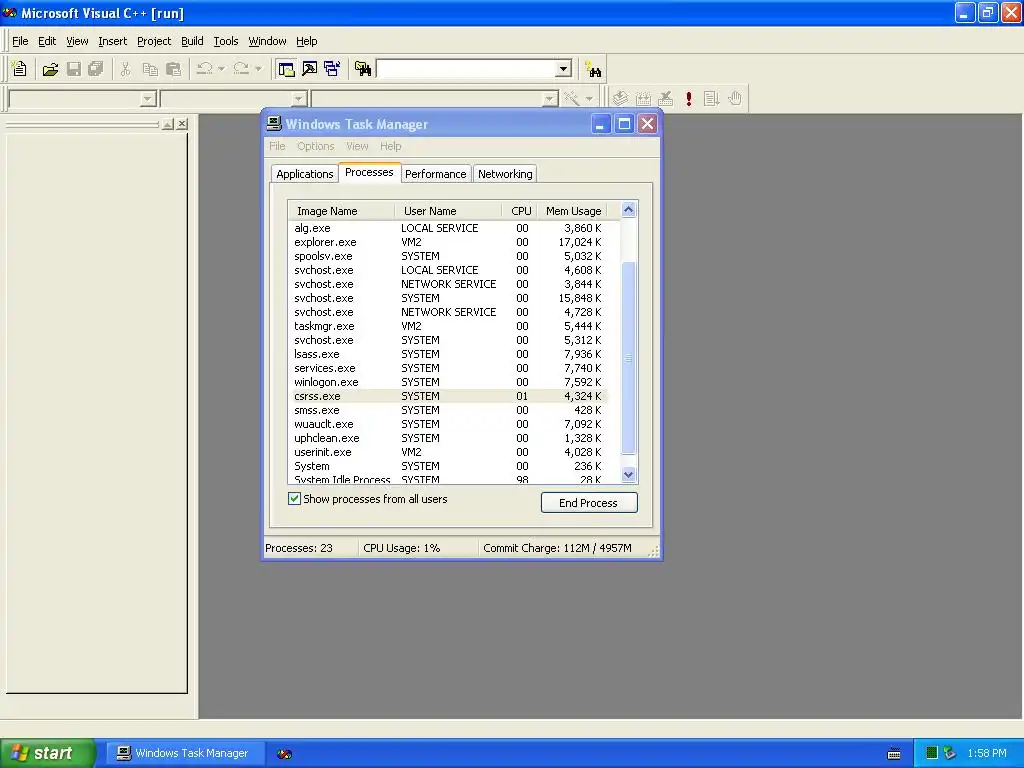This screenshot has height=768, width=1024.
Task: Click the process list scrollbar thumb
Action: pos(628,357)
